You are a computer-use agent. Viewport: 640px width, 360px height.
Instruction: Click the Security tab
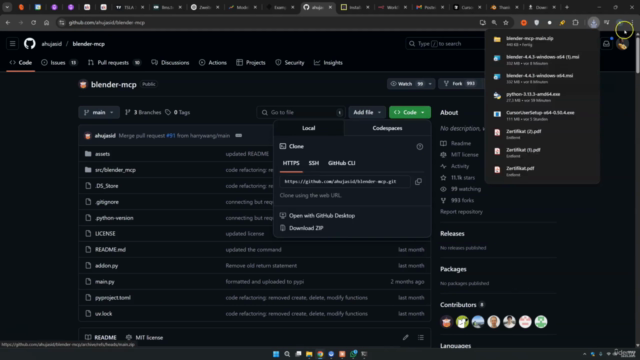pyautogui.click(x=290, y=62)
